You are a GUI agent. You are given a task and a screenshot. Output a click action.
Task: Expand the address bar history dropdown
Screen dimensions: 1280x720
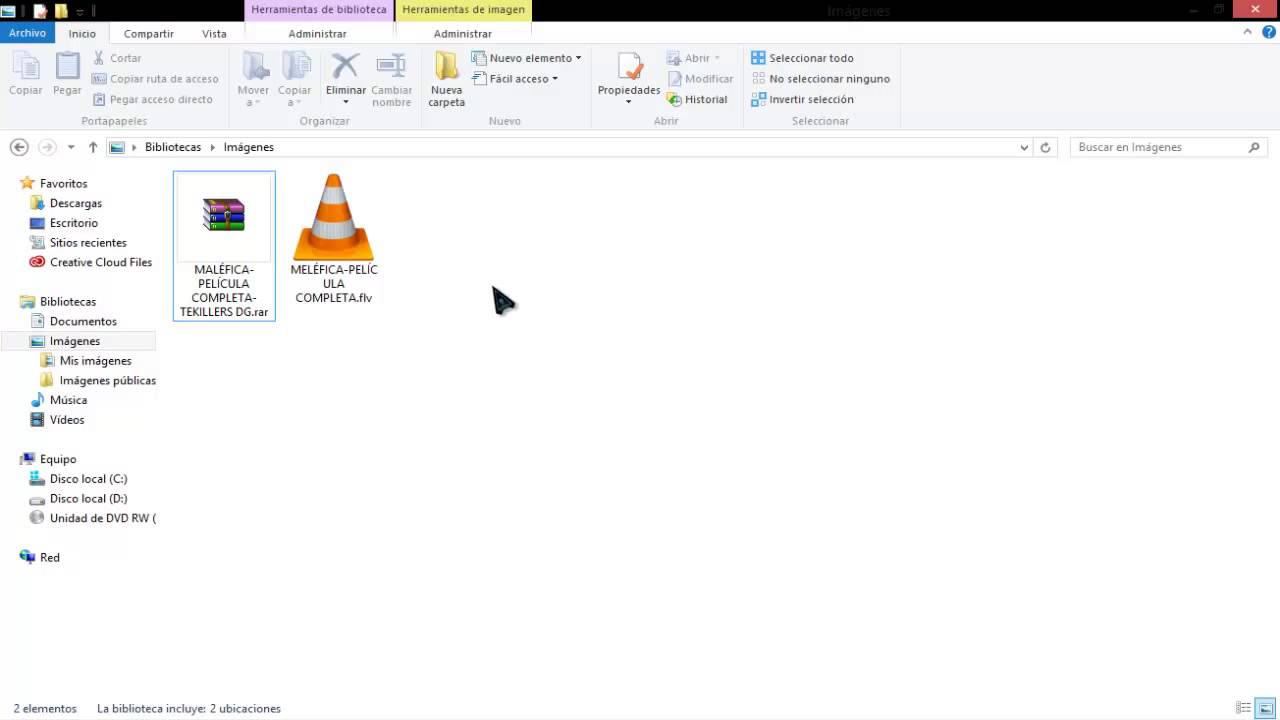(x=1024, y=147)
